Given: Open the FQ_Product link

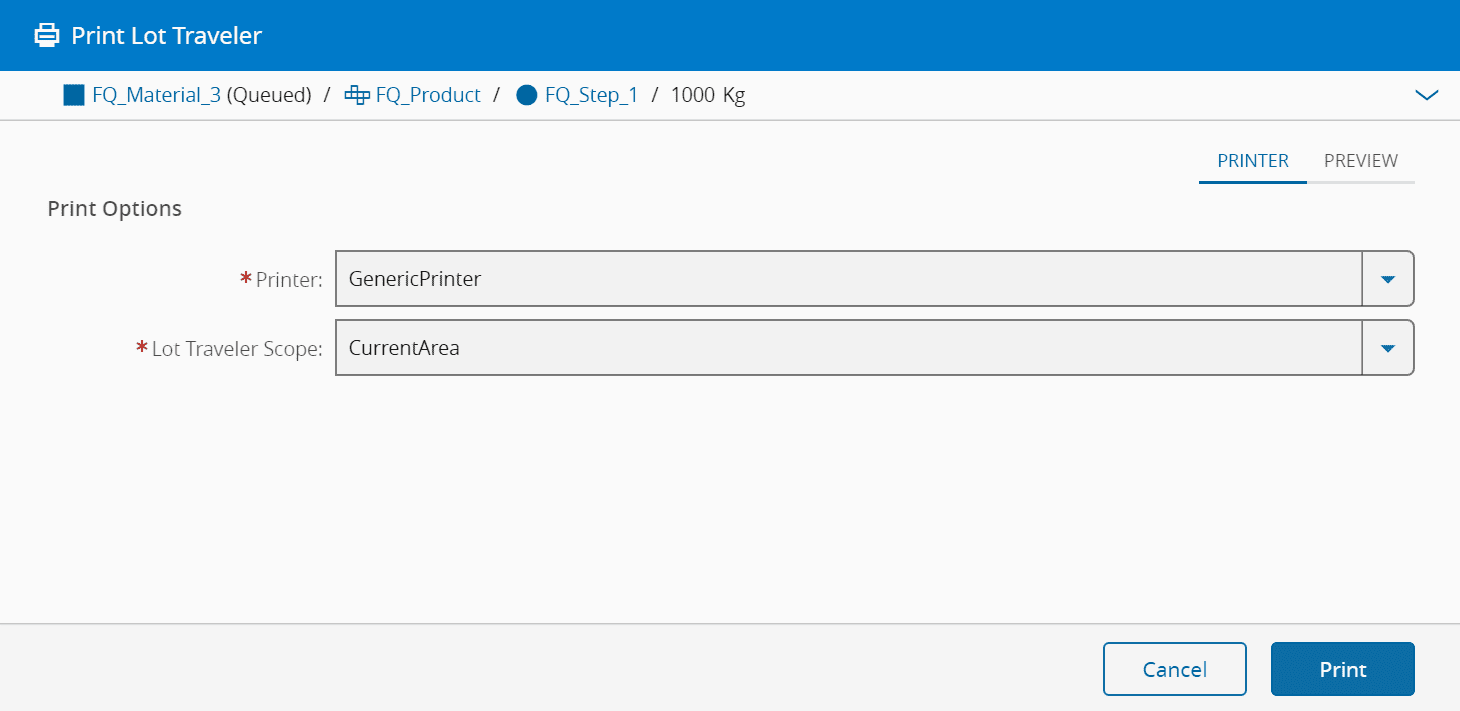Looking at the screenshot, I should click(x=428, y=96).
